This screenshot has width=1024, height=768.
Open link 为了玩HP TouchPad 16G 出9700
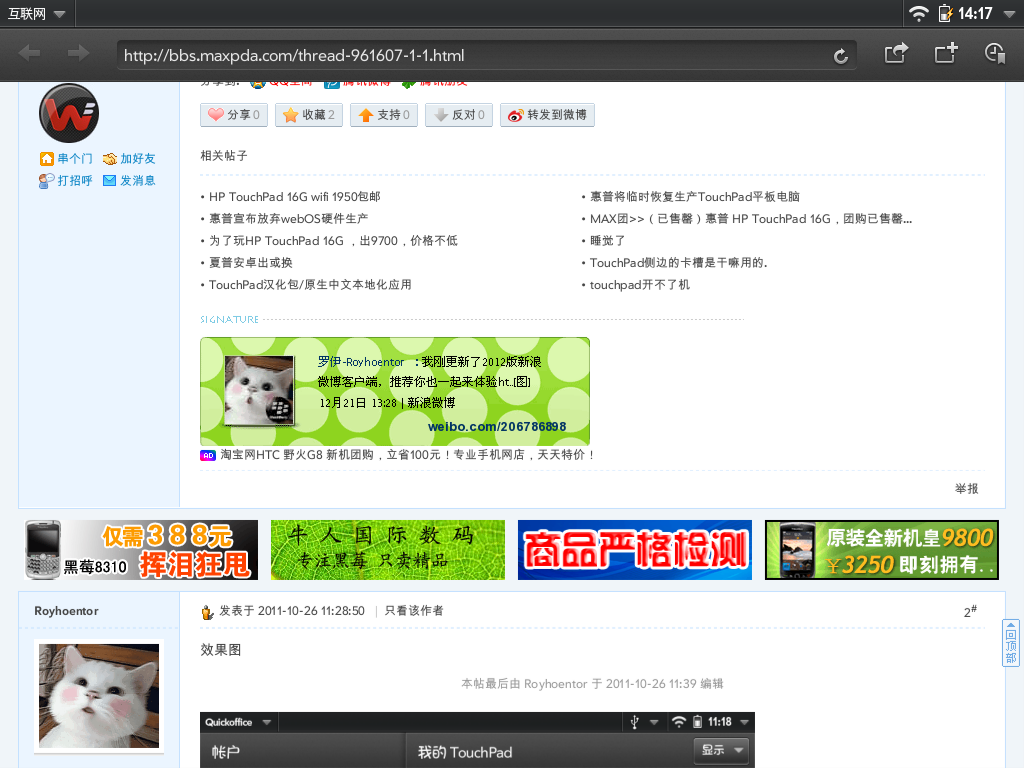point(333,241)
